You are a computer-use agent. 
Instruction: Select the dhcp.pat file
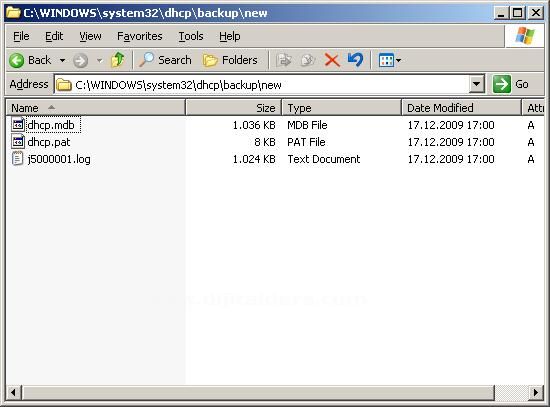tap(48, 142)
